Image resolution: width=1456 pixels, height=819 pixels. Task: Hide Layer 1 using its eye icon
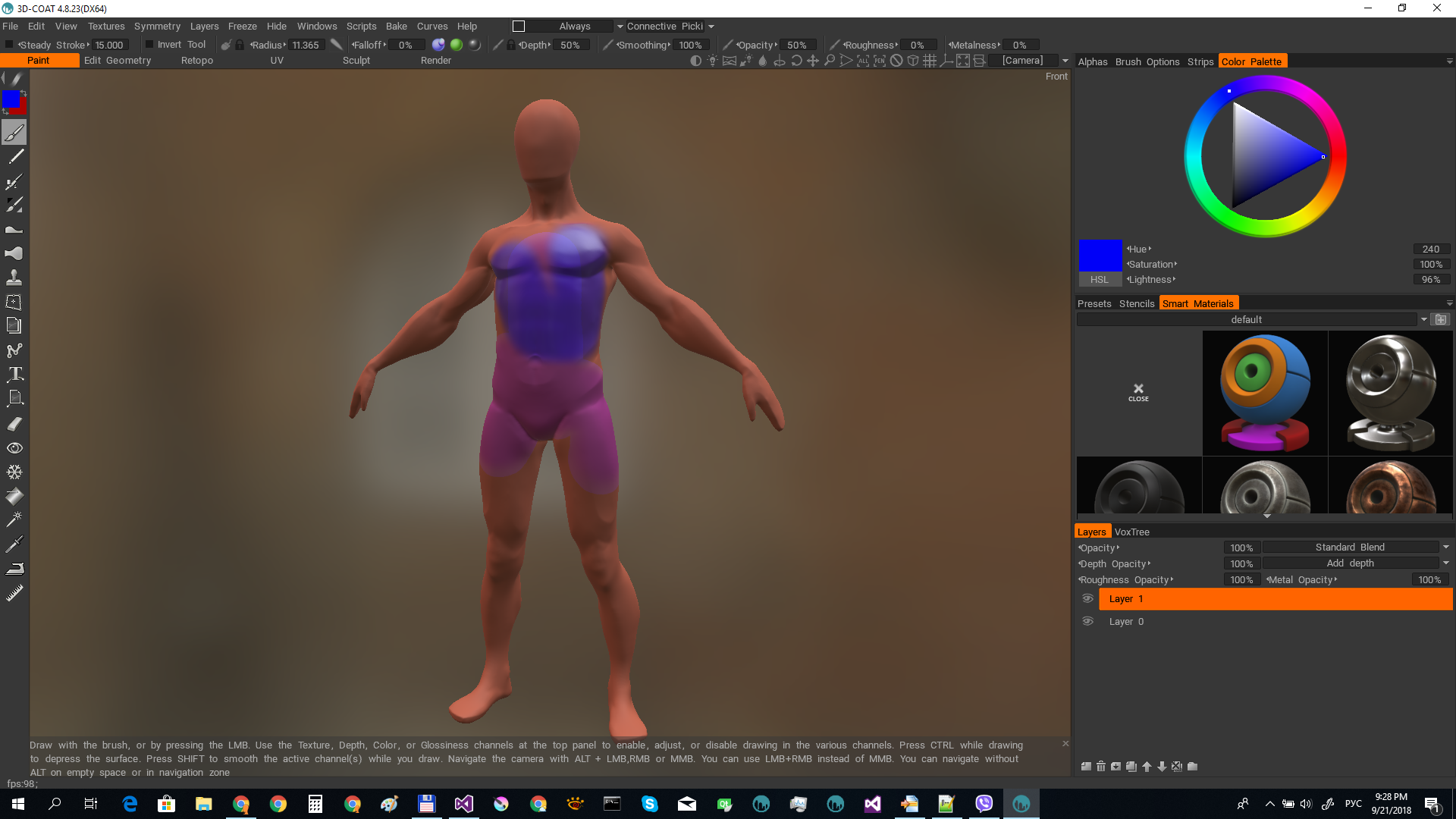pyautogui.click(x=1087, y=599)
